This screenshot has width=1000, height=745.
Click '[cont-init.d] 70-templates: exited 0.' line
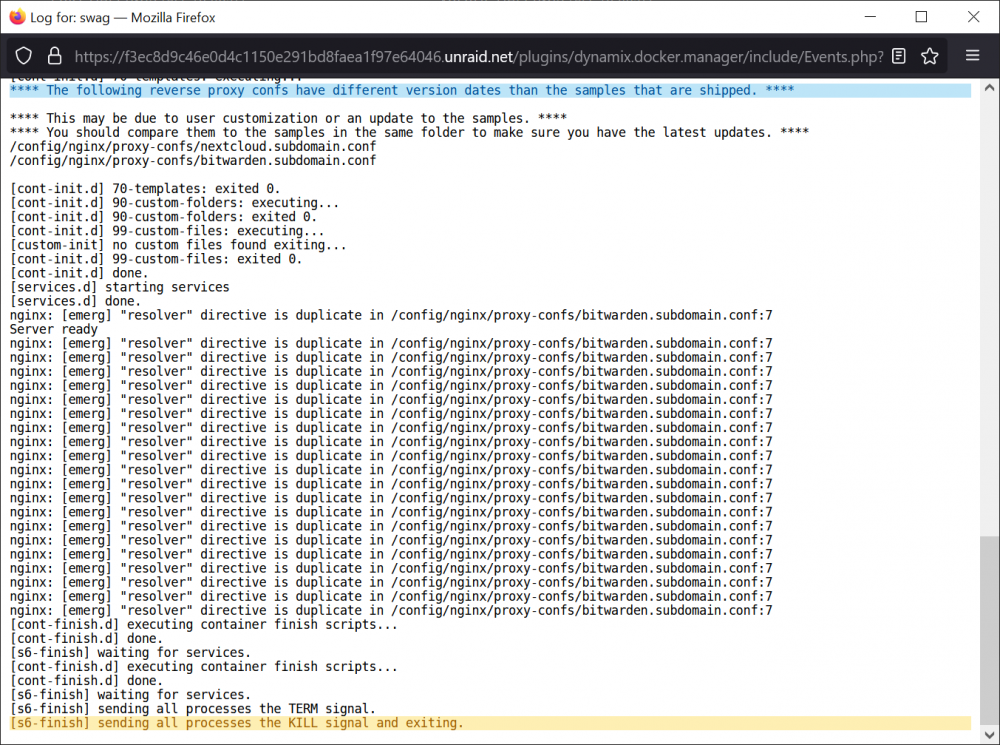pos(145,189)
